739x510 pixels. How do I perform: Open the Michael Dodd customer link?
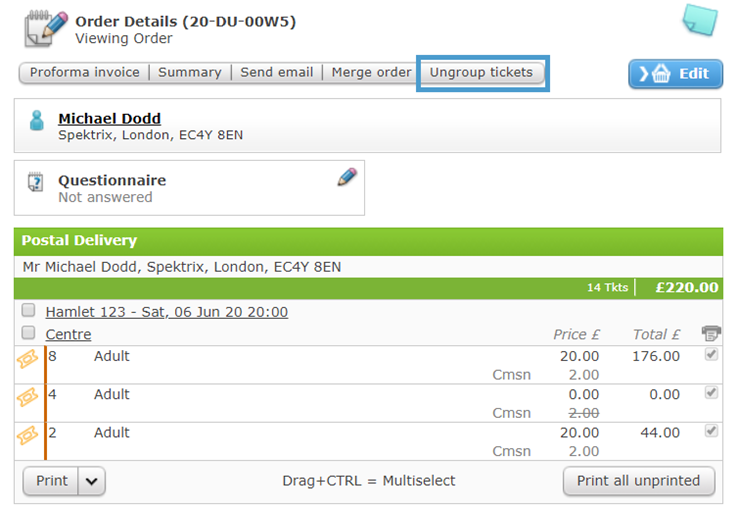point(109,118)
